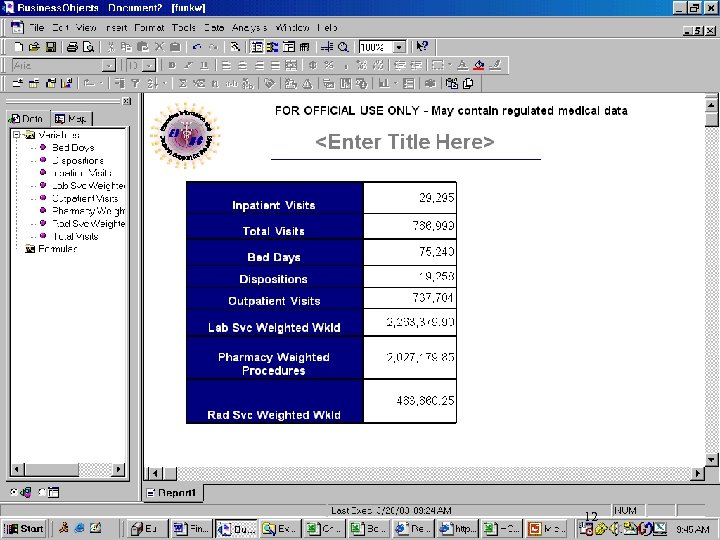Click the last icon on the report toolbar
The image size is (720, 540).
coord(468,84)
